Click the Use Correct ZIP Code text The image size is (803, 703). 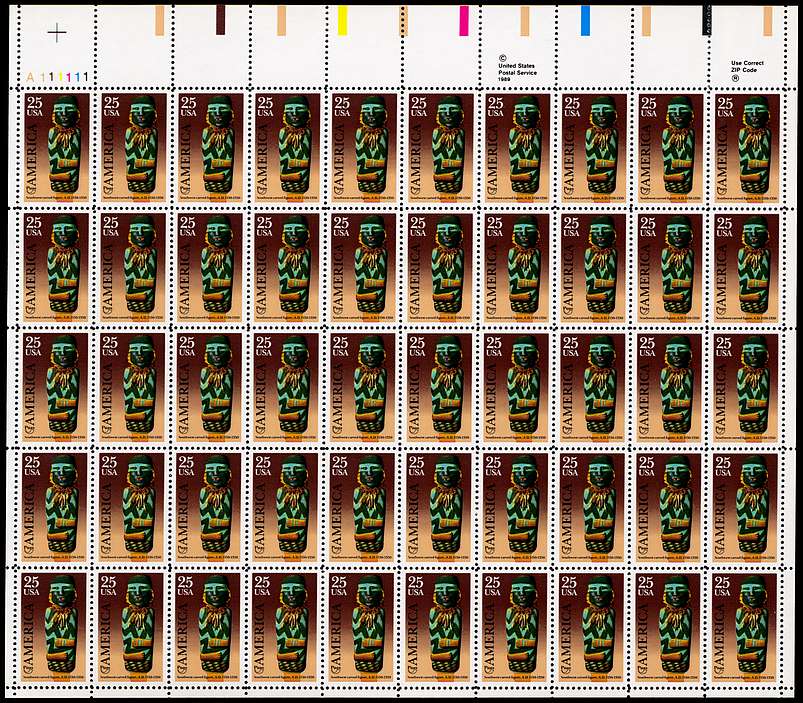(747, 66)
